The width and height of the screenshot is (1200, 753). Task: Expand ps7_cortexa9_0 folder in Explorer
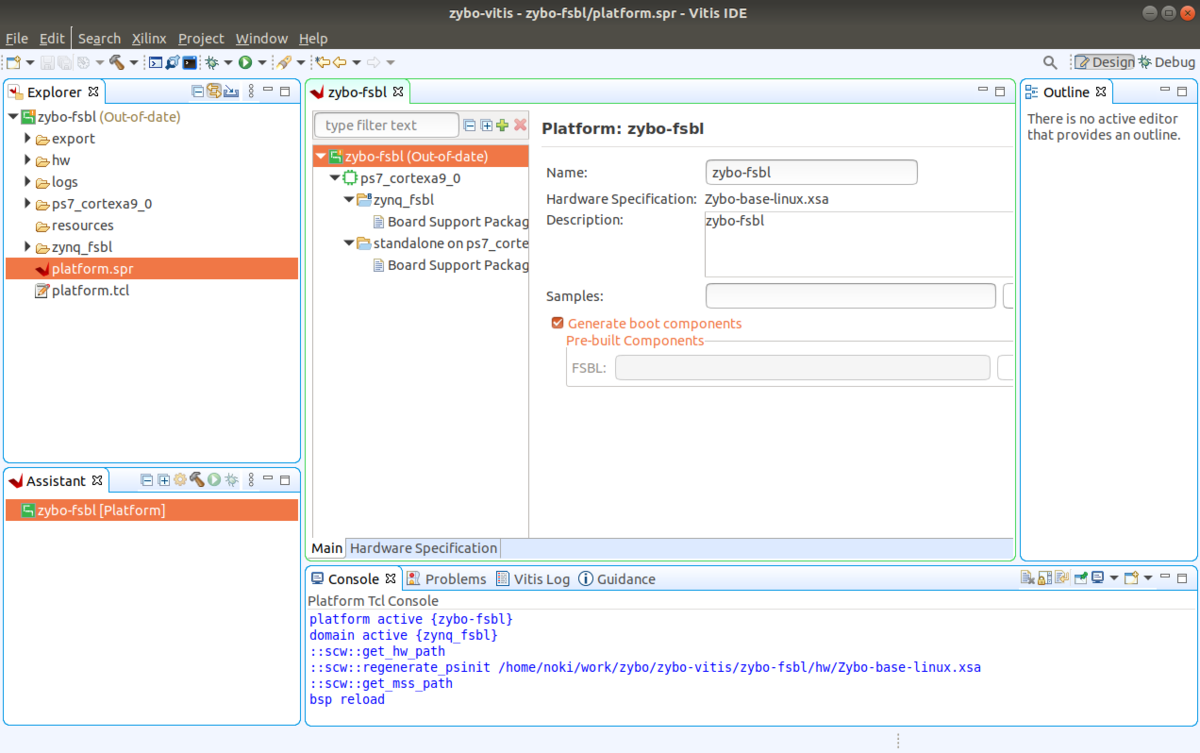click(28, 203)
